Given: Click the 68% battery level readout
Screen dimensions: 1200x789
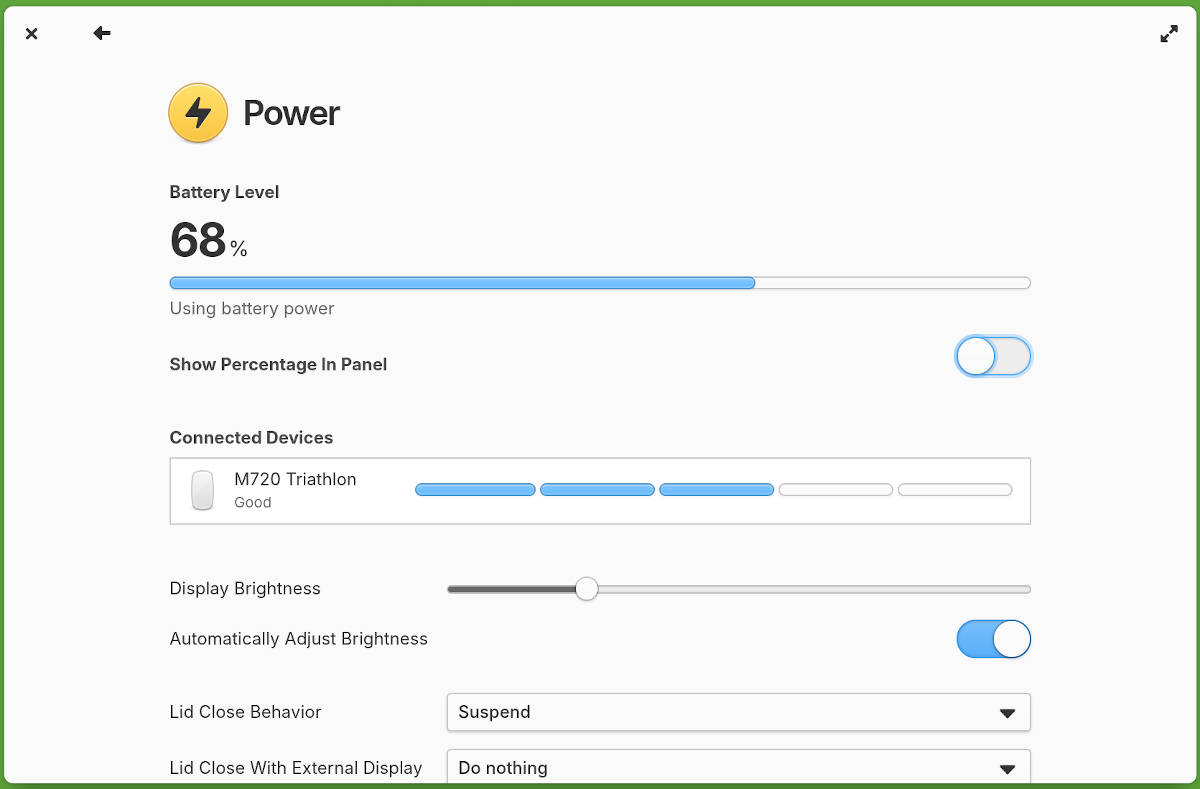Looking at the screenshot, I should [208, 240].
